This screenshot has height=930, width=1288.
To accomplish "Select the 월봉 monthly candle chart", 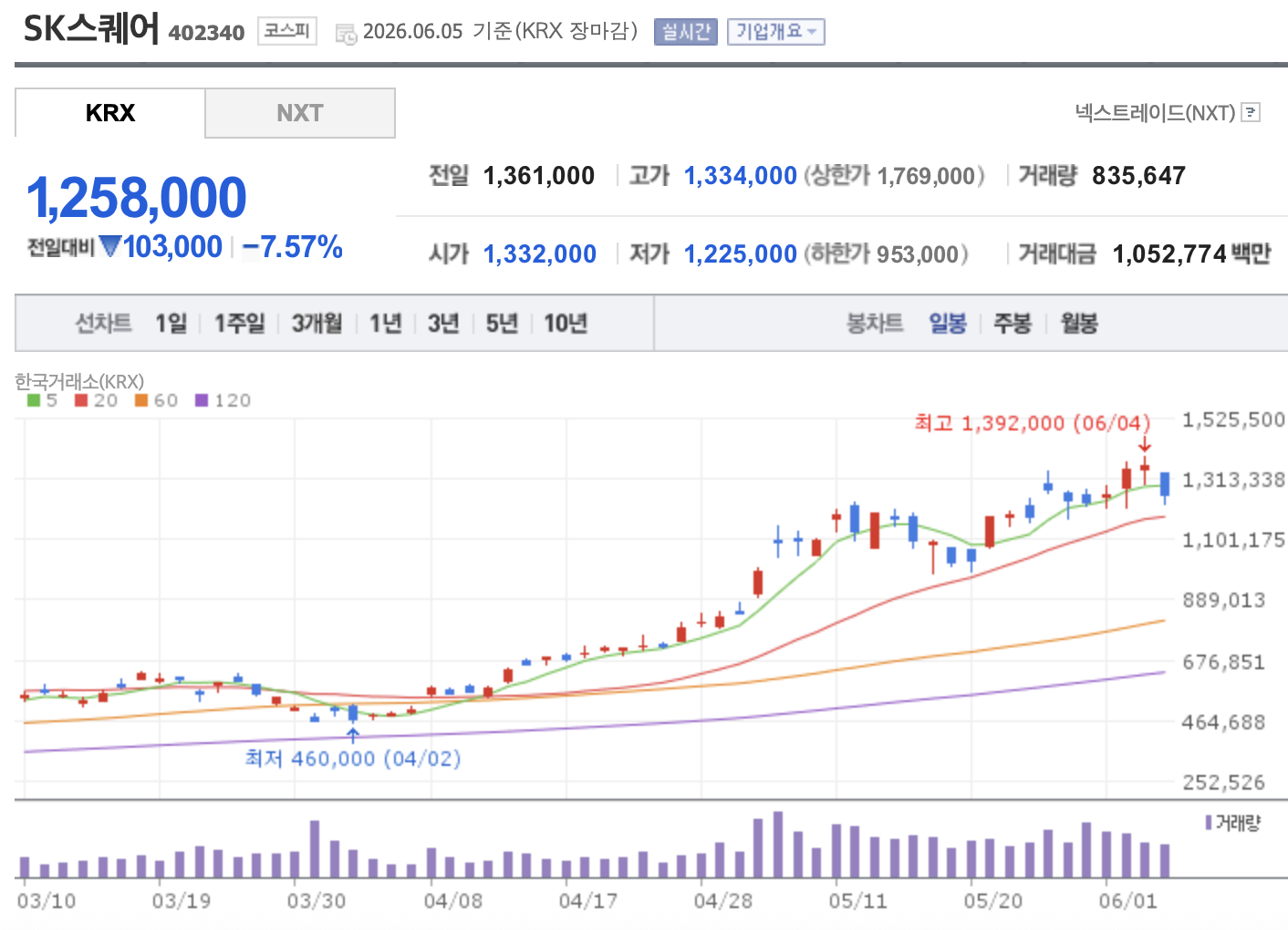I will pos(1079,323).
